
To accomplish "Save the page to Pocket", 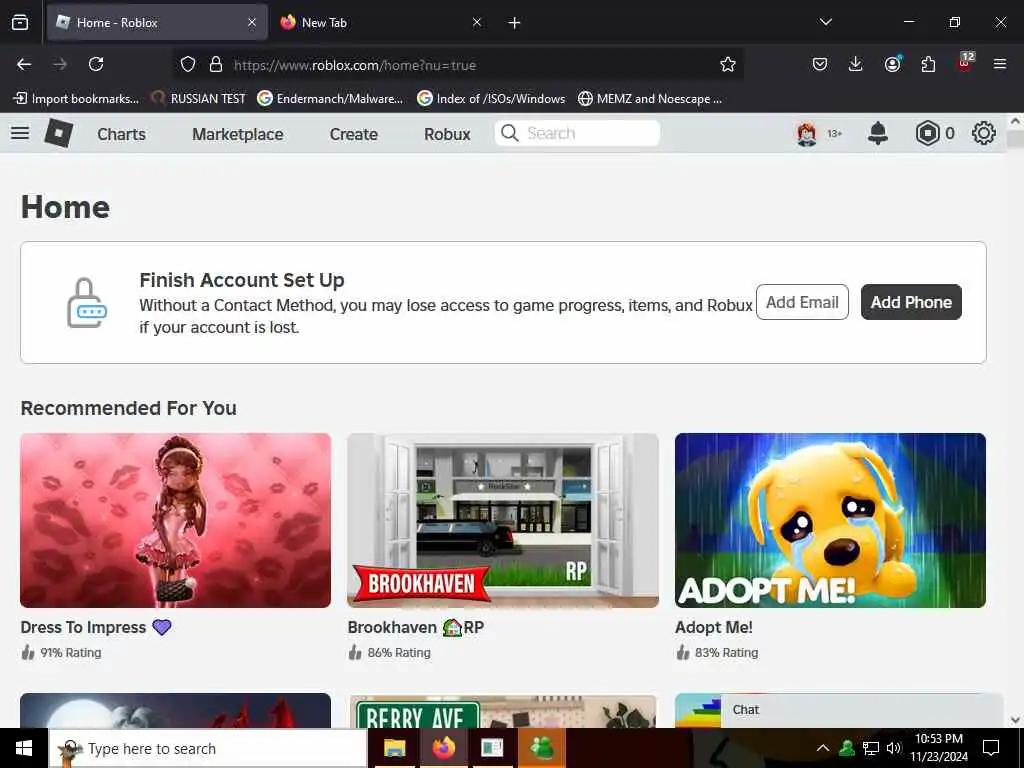I will (820, 64).
